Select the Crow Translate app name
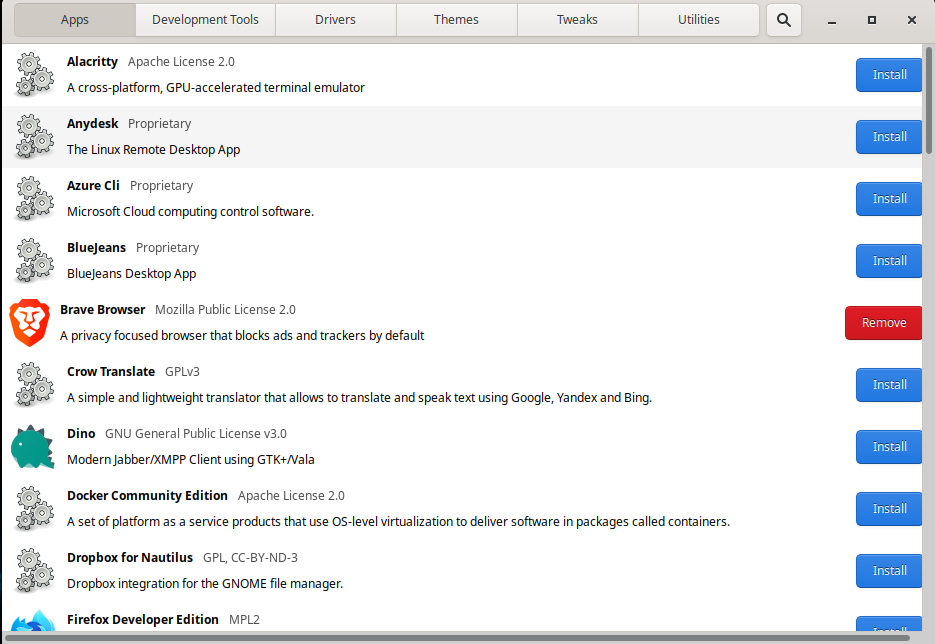This screenshot has width=935, height=644. click(111, 371)
